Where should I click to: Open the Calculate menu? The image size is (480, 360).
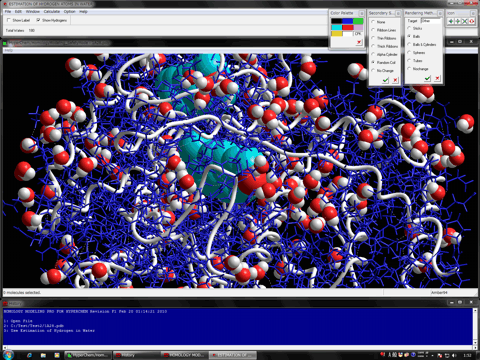click(52, 11)
